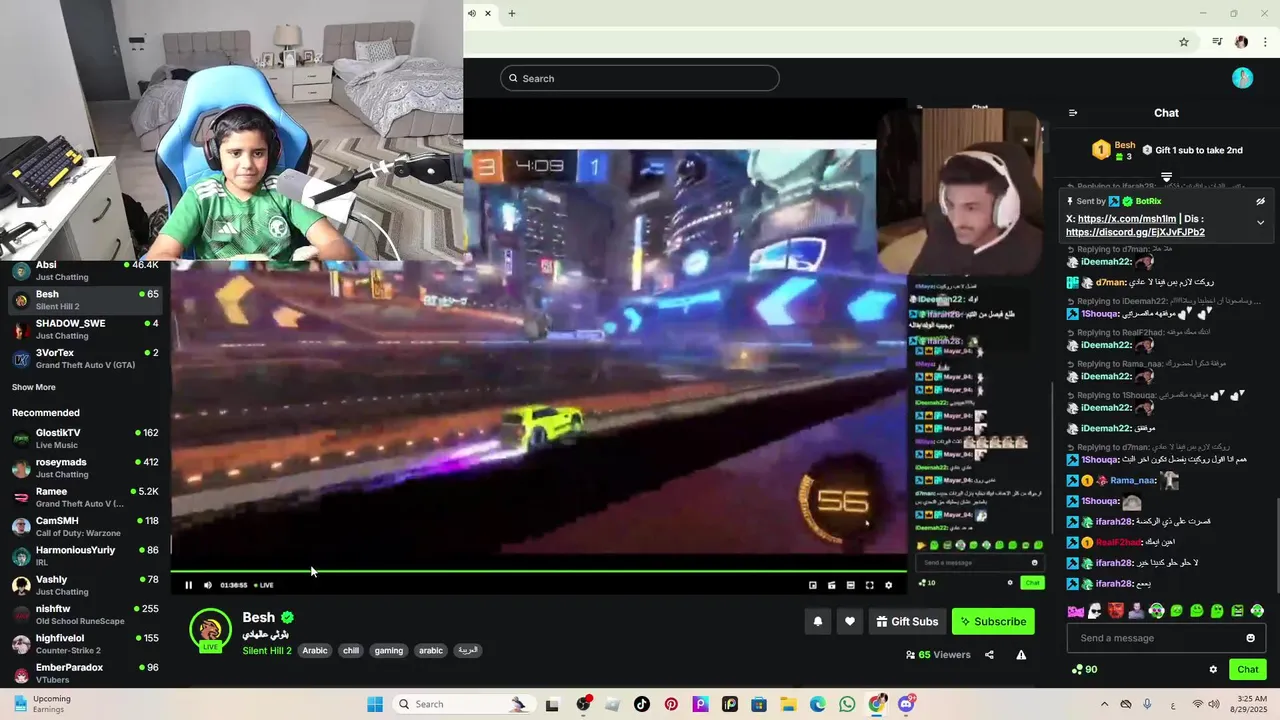Click the report warning triangle icon
This screenshot has width=1280, height=720.
(1021, 655)
